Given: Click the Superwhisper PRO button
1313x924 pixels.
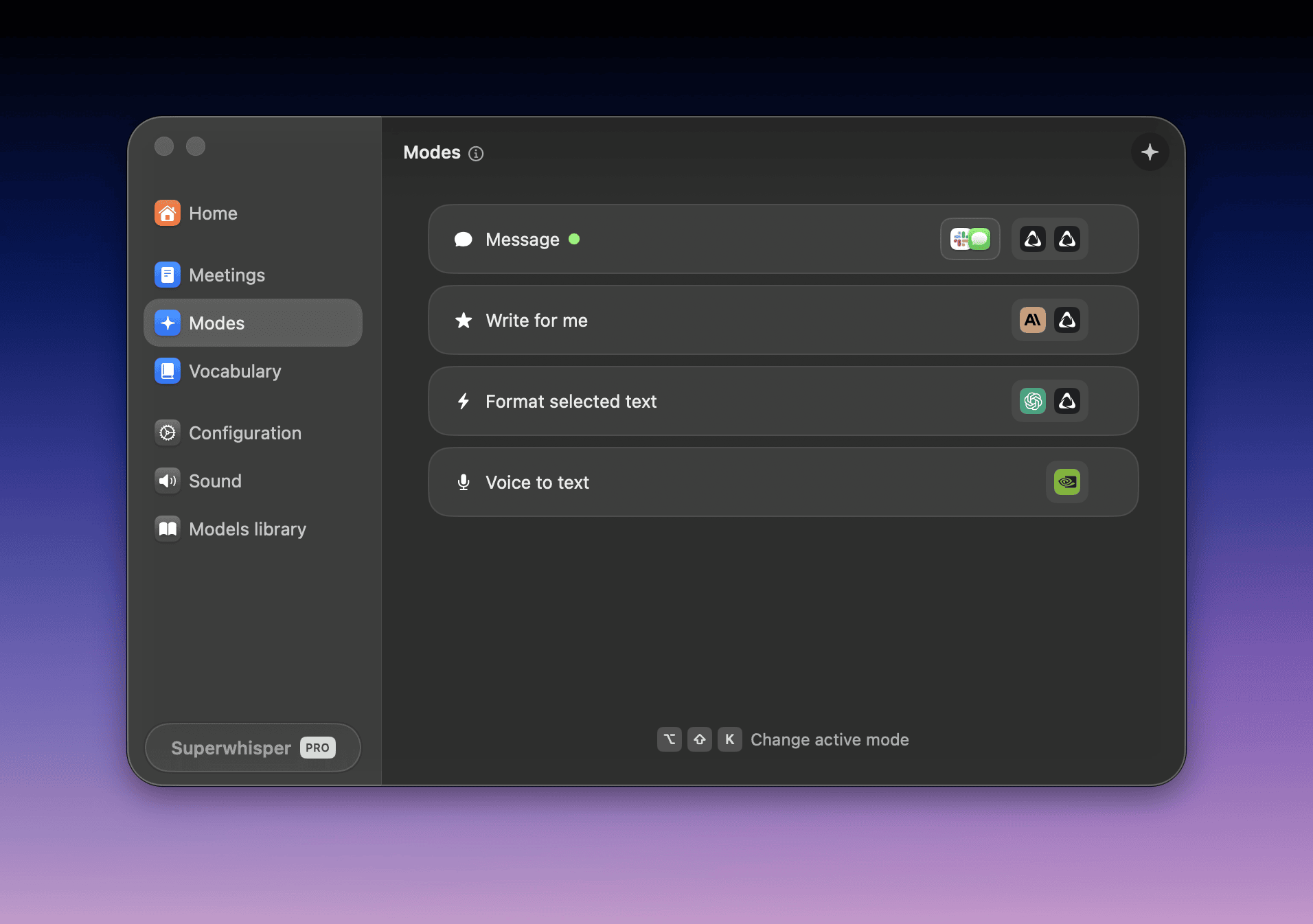Looking at the screenshot, I should coord(253,748).
